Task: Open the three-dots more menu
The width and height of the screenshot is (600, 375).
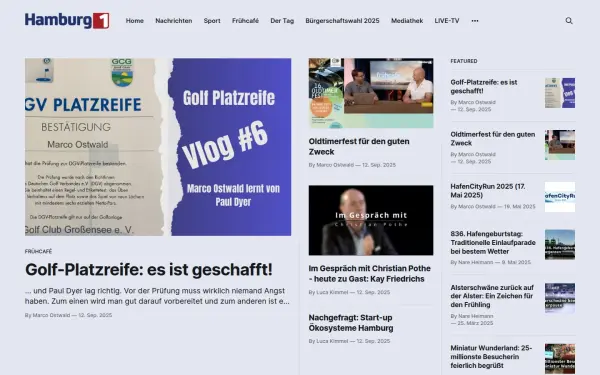Action: (x=475, y=21)
